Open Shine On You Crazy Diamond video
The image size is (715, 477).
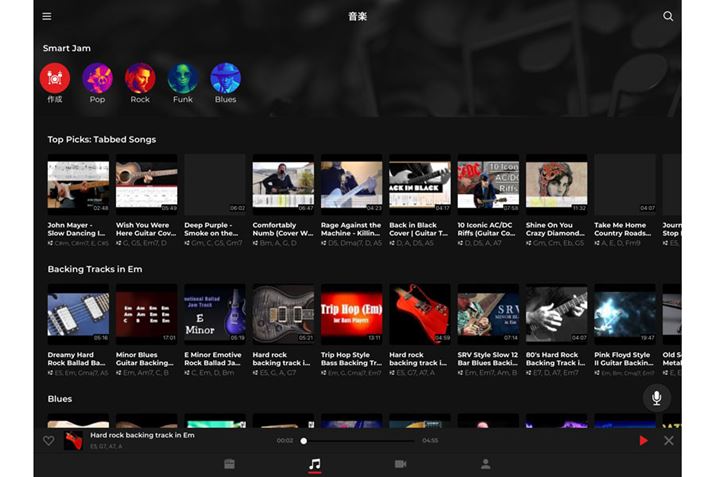[x=557, y=200]
